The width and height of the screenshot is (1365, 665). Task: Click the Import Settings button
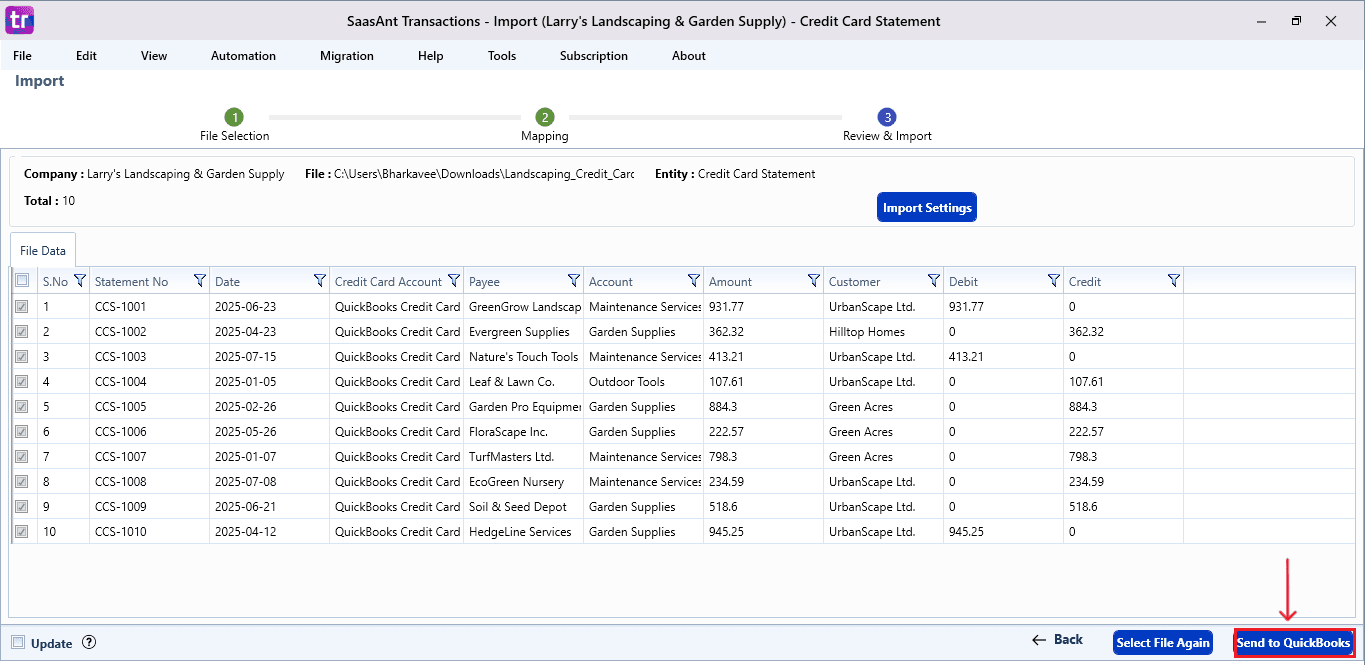pos(926,208)
